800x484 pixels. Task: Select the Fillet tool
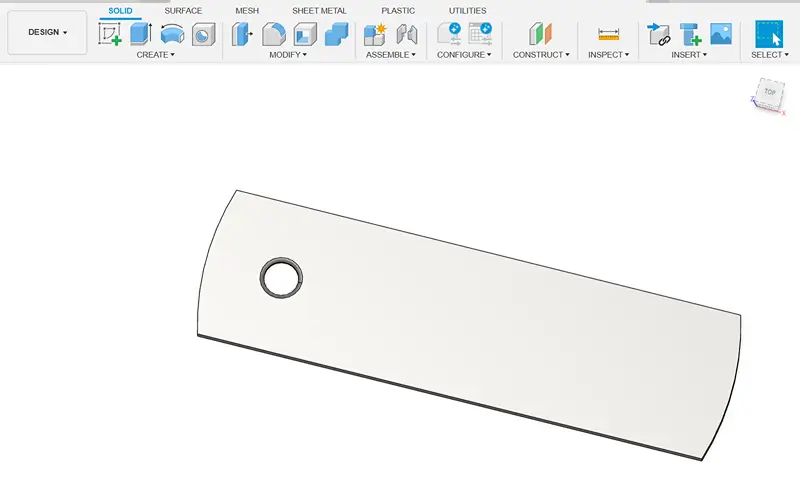click(274, 34)
